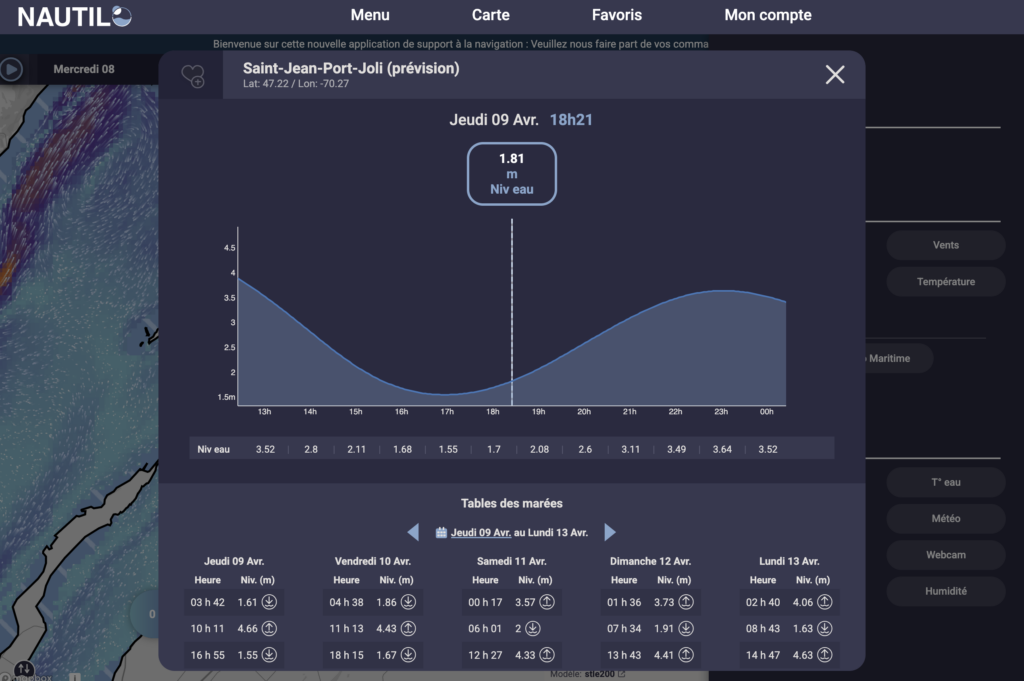The image size is (1024, 681).
Task: Advance to next tide table dates
Action: pyautogui.click(x=610, y=532)
